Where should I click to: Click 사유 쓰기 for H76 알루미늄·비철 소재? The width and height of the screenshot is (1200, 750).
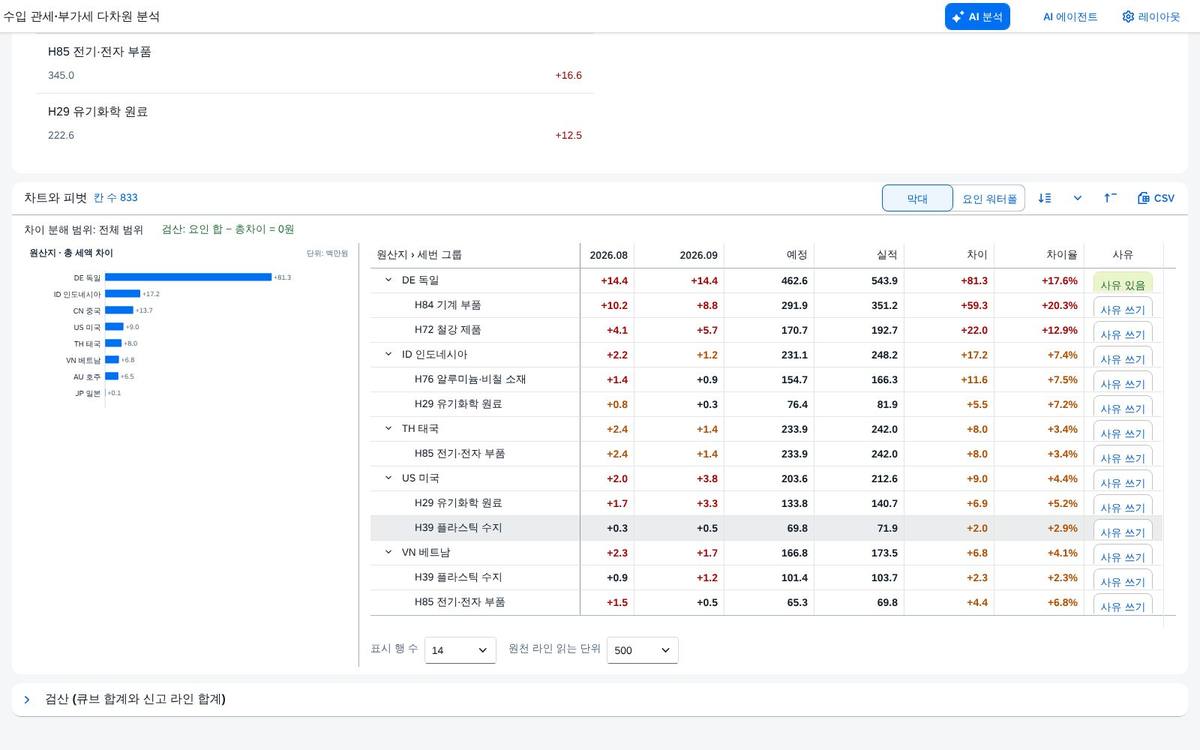click(1123, 381)
